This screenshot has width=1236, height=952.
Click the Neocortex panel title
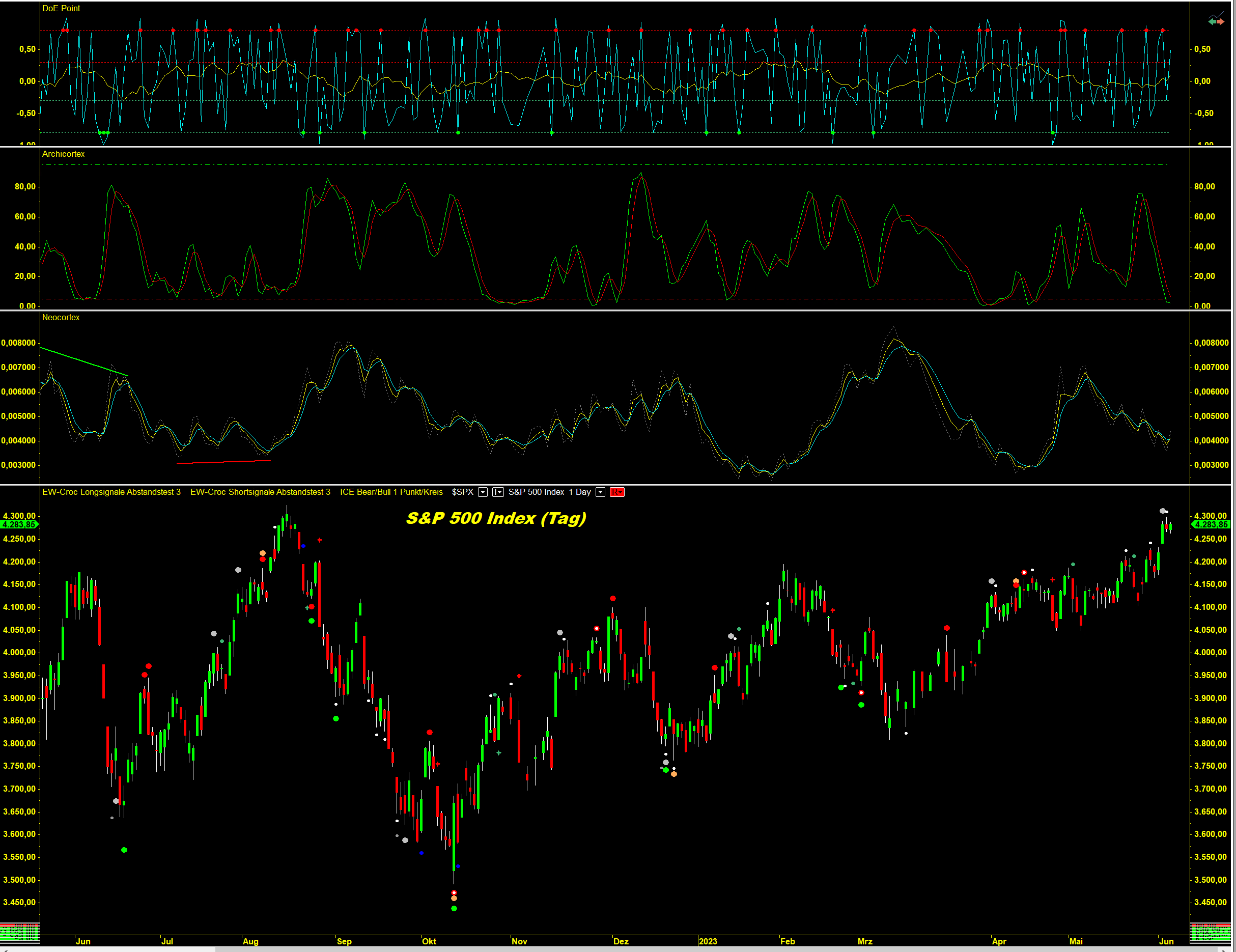click(61, 318)
